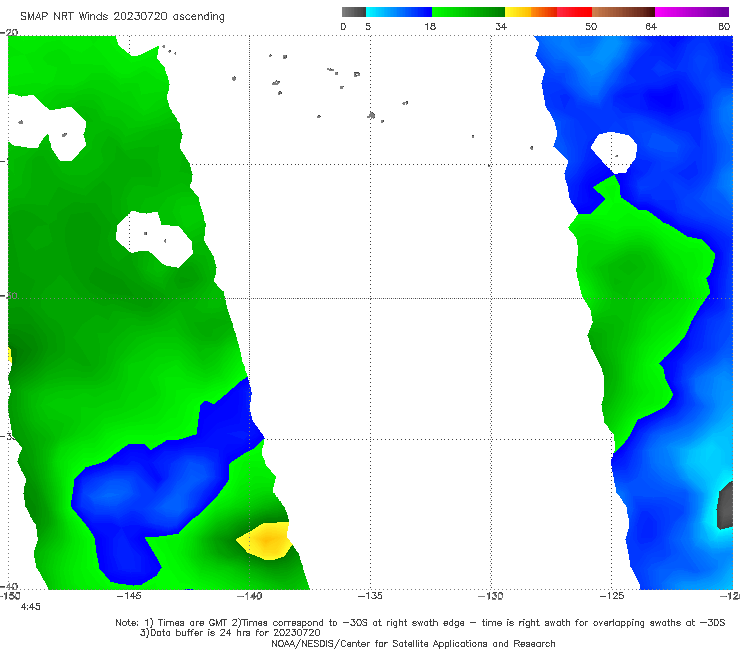Click the yellow high-wind patch on the map
Viewport: 740px width, 650px height.
[x=265, y=540]
